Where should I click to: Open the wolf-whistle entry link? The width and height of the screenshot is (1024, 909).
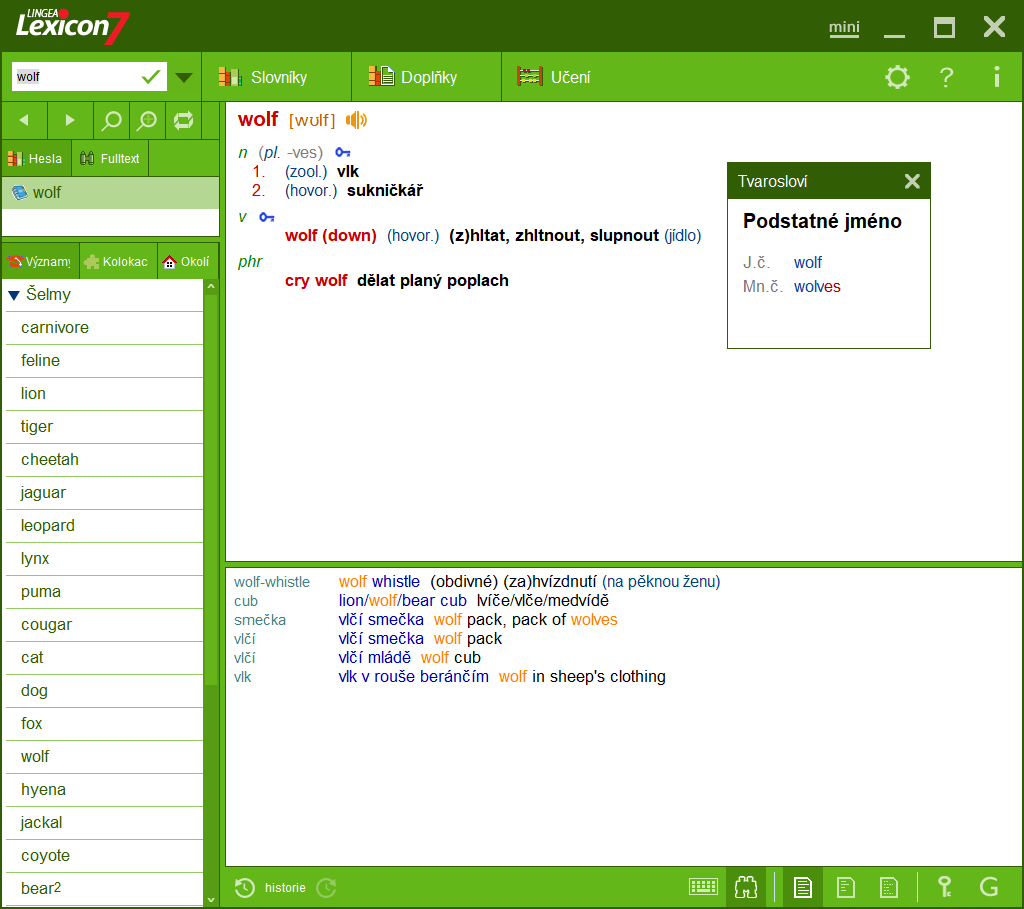[x=272, y=582]
